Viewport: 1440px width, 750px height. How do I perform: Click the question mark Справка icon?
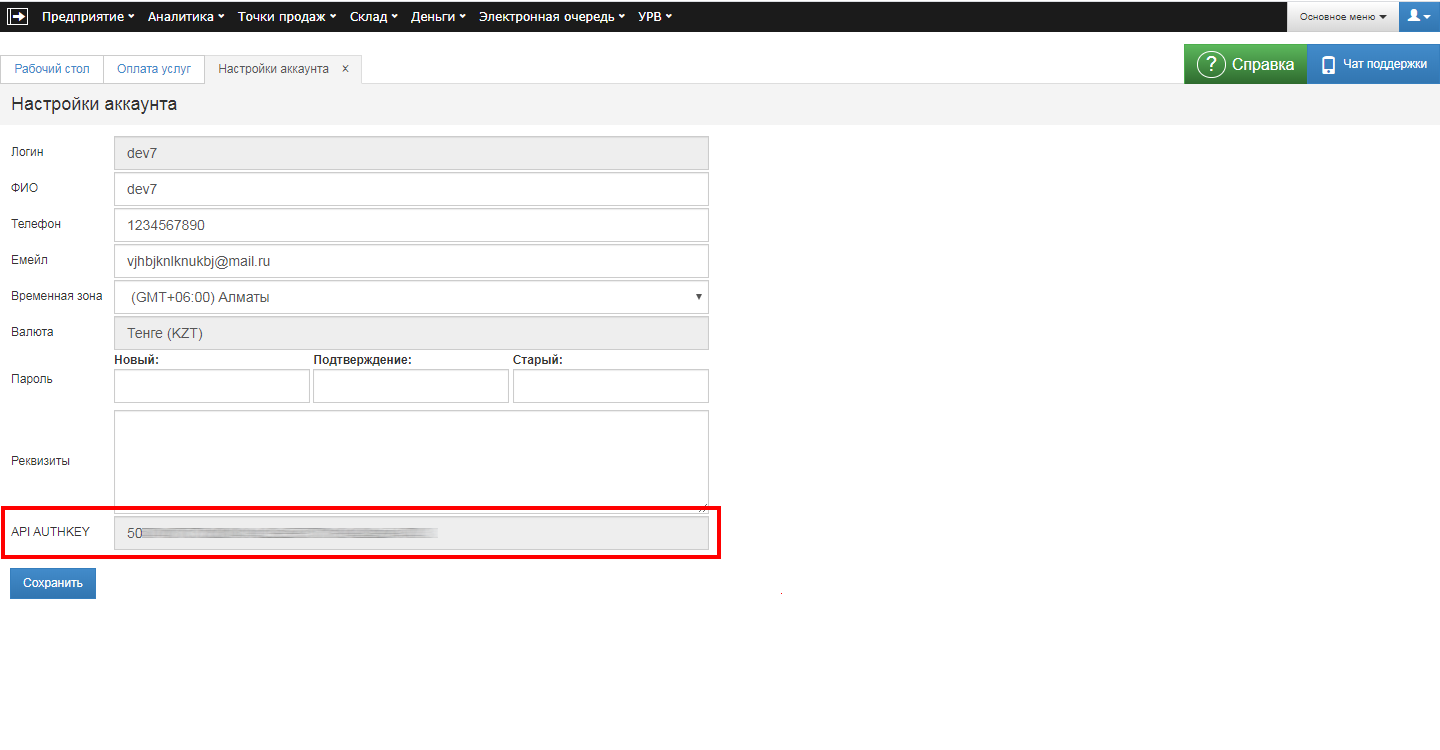pyautogui.click(x=1211, y=65)
